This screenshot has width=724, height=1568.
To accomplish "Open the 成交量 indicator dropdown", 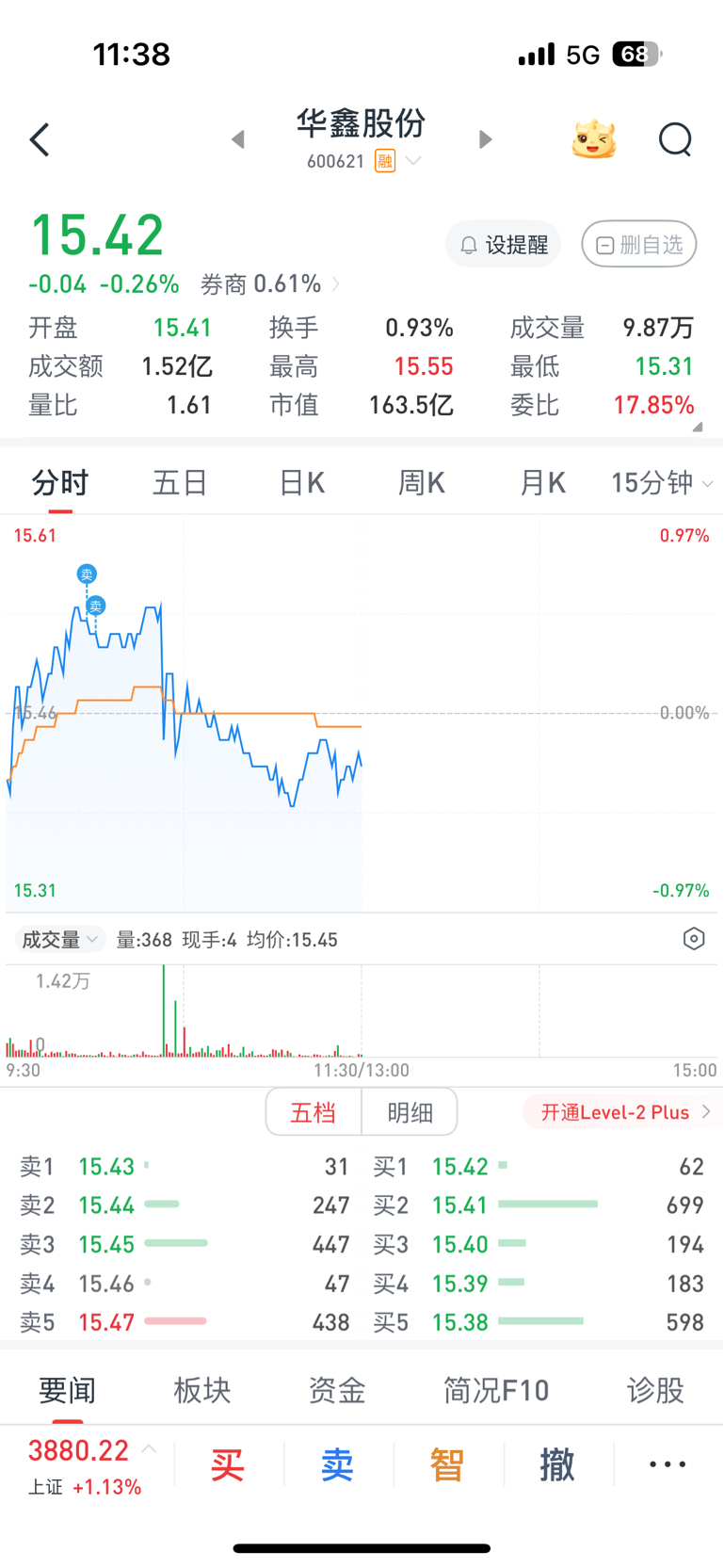I will point(60,939).
